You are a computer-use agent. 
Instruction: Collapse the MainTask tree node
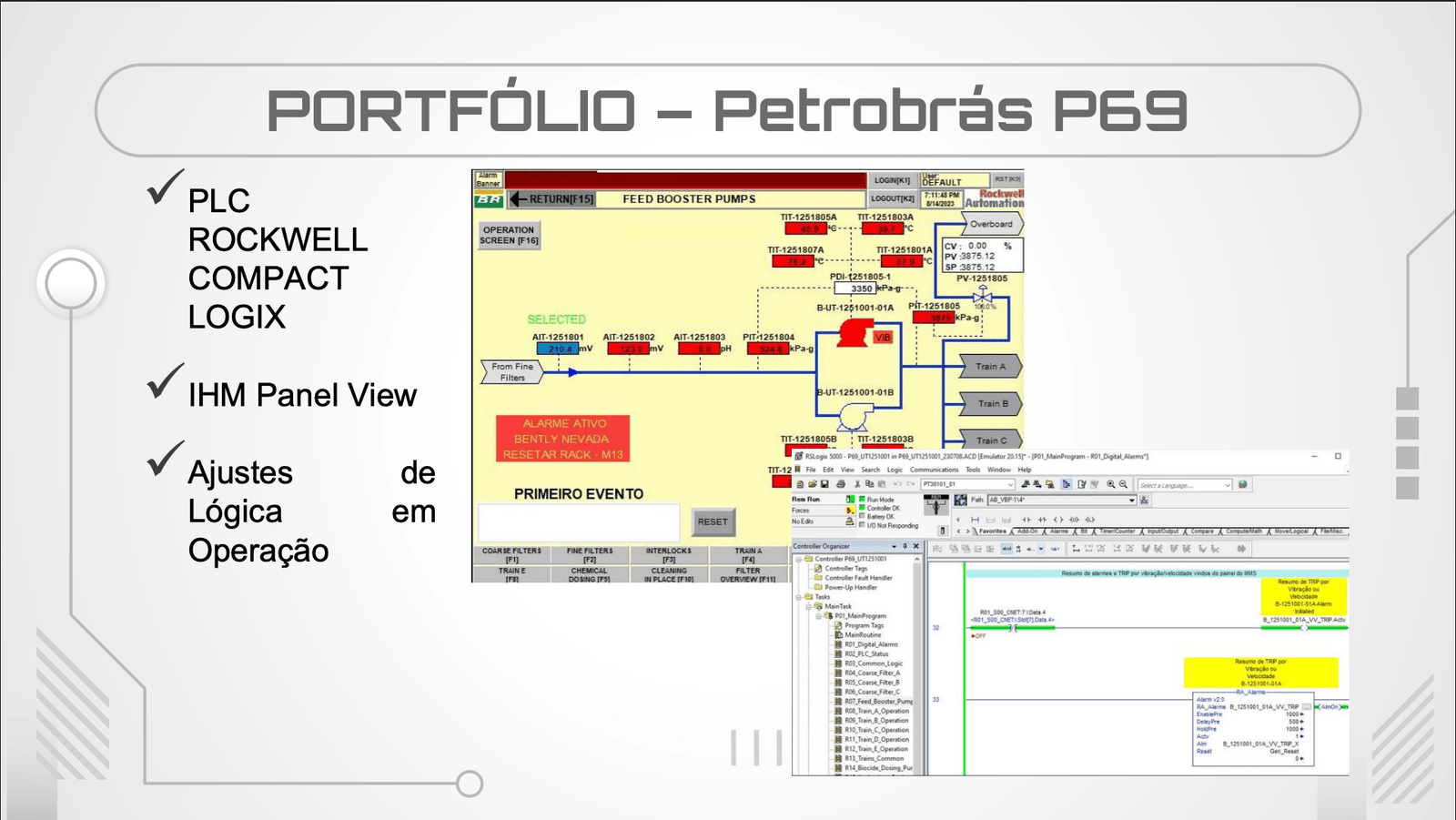(x=808, y=606)
